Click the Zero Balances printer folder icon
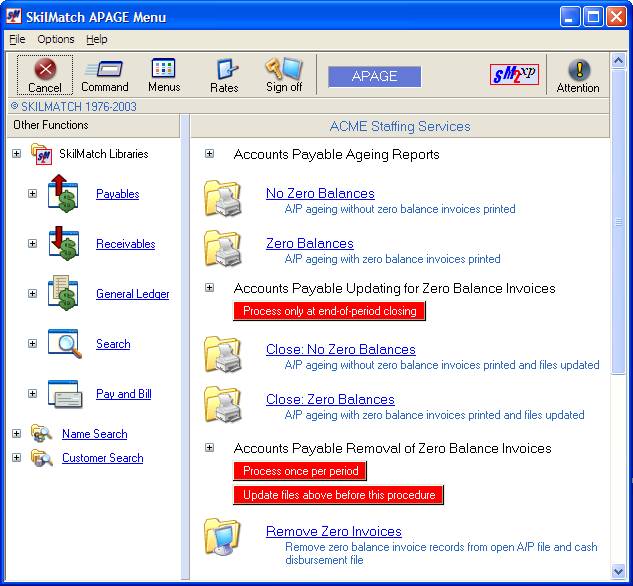Screen dimensions: 633x586 223,248
